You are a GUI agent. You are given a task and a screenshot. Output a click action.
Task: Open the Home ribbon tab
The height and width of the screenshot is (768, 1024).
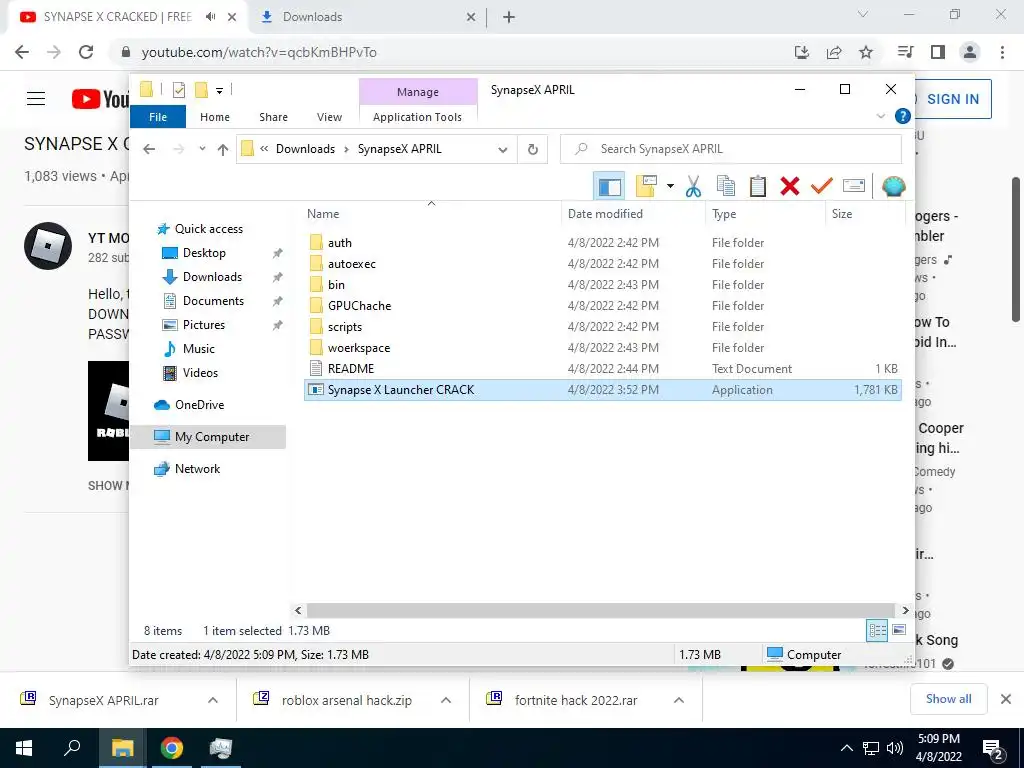coord(215,117)
